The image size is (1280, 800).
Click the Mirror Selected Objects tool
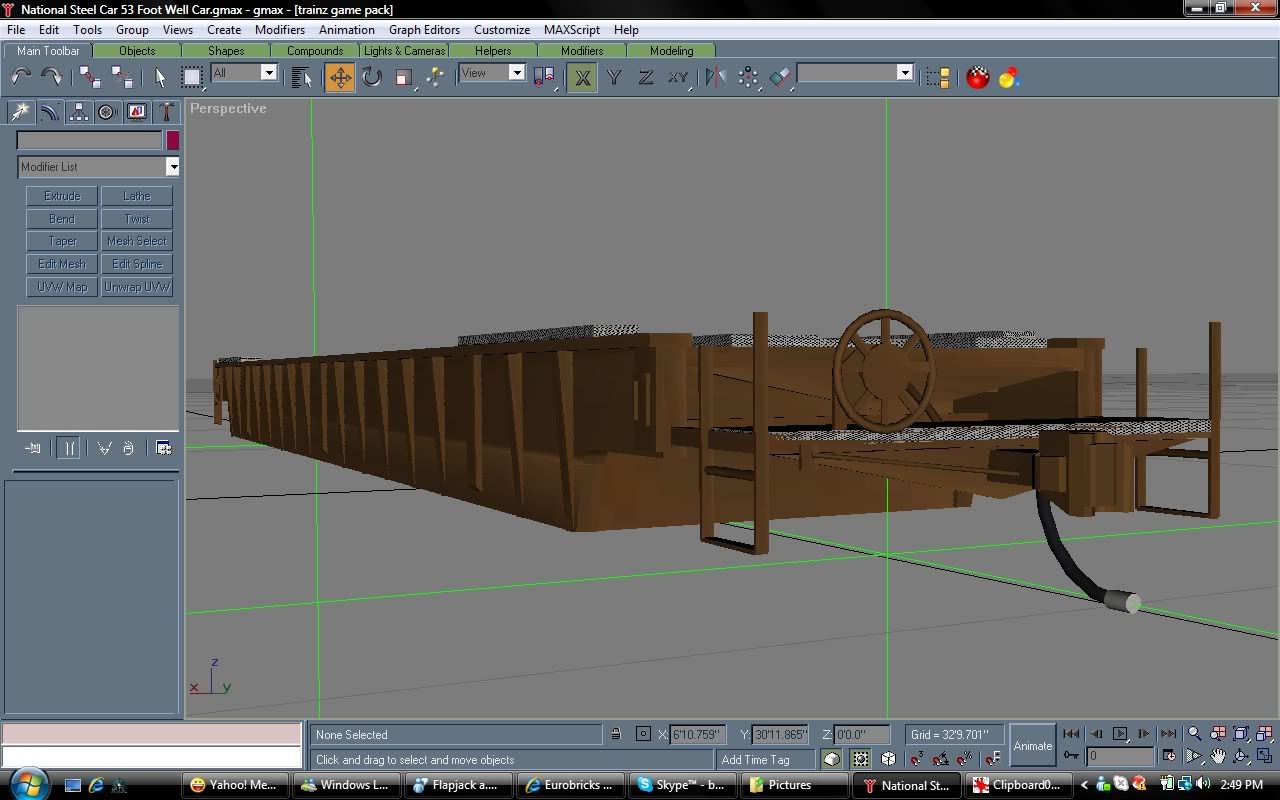coord(715,77)
